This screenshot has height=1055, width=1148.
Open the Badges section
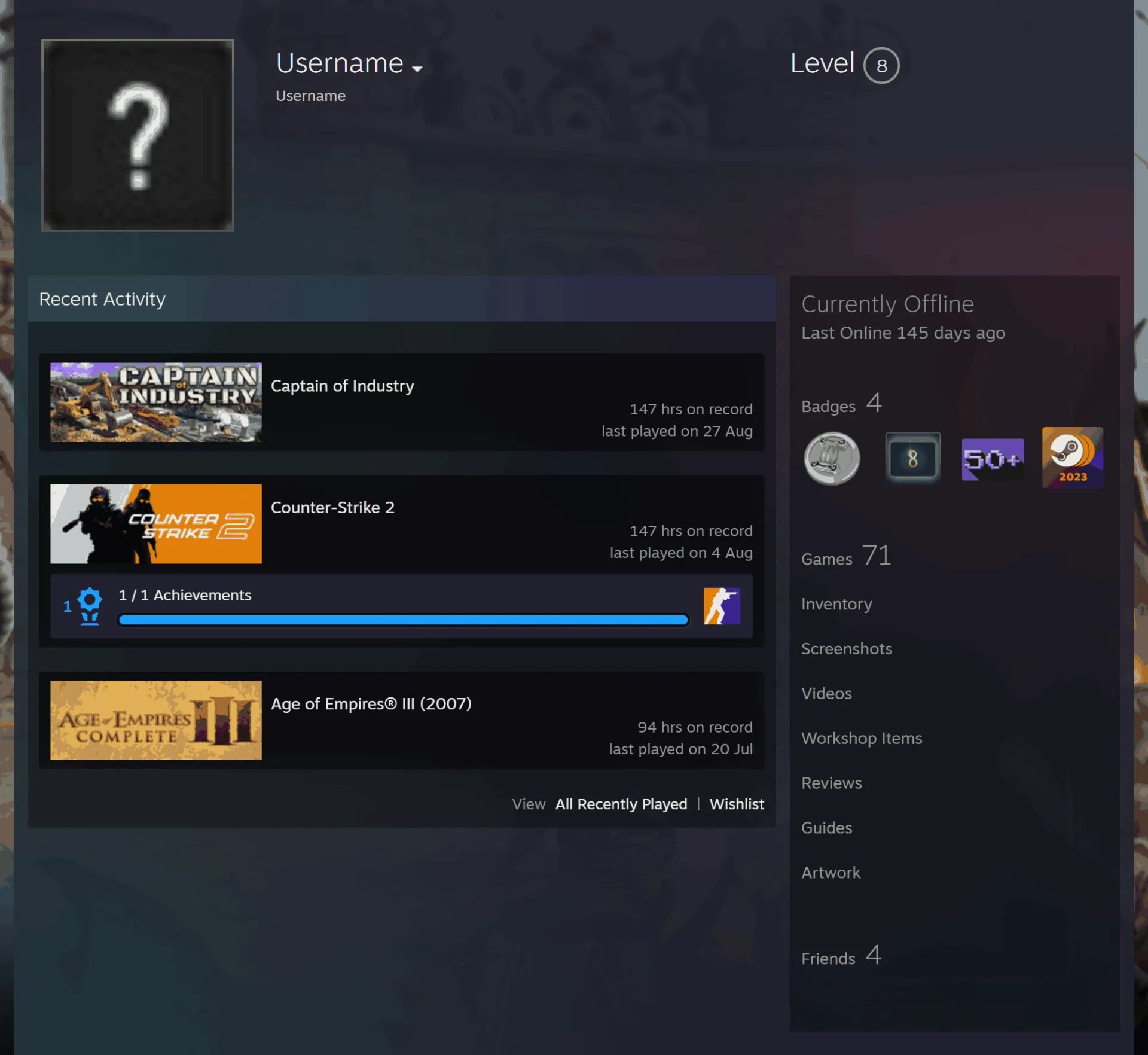pyautogui.click(x=841, y=404)
